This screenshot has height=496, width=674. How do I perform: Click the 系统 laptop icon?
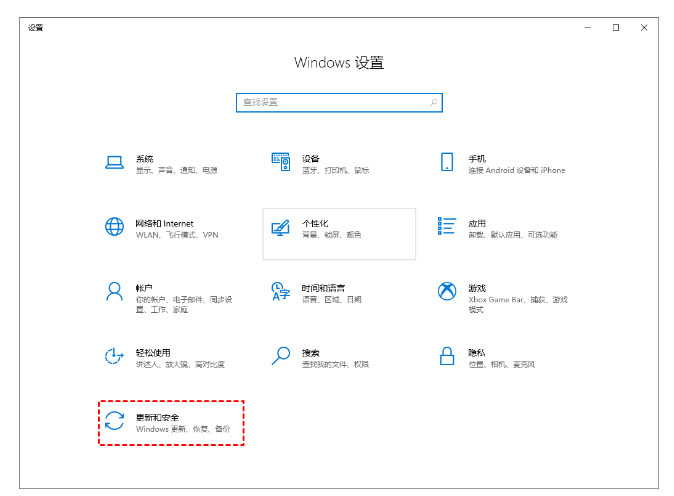pyautogui.click(x=114, y=162)
